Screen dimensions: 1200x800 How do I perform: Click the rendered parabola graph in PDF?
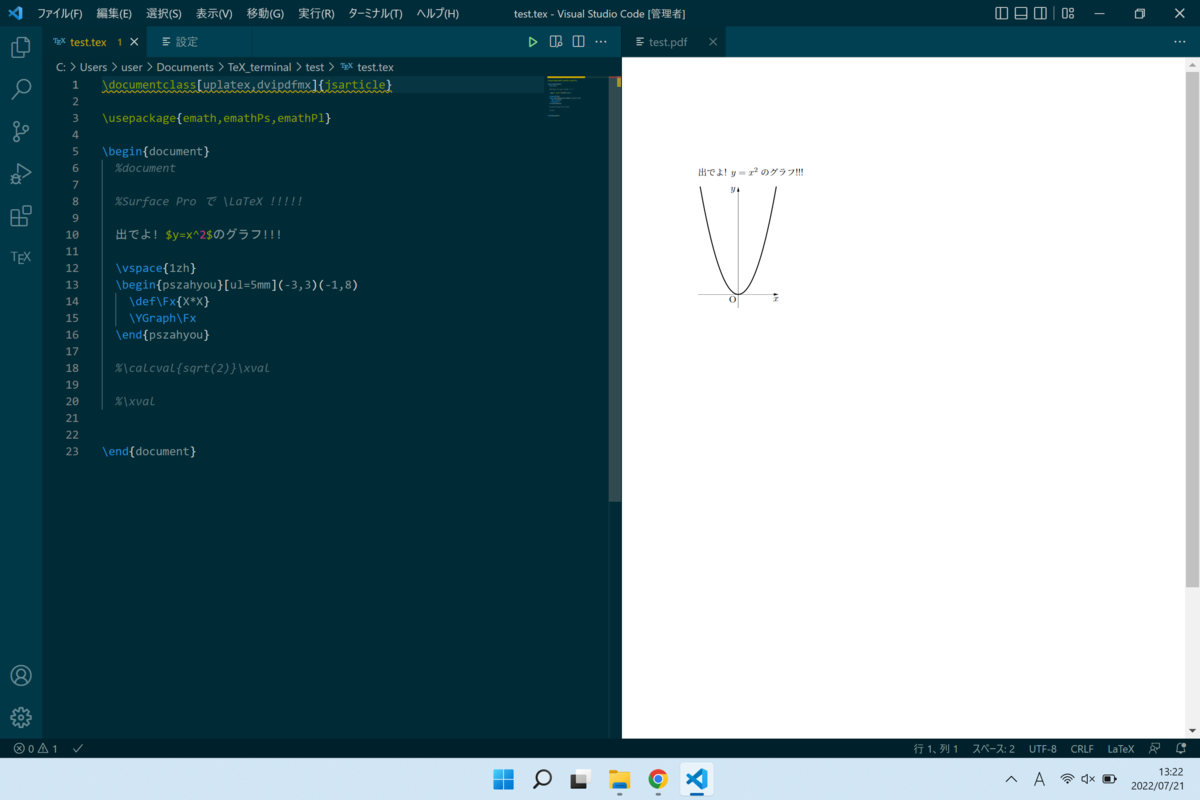(x=738, y=245)
